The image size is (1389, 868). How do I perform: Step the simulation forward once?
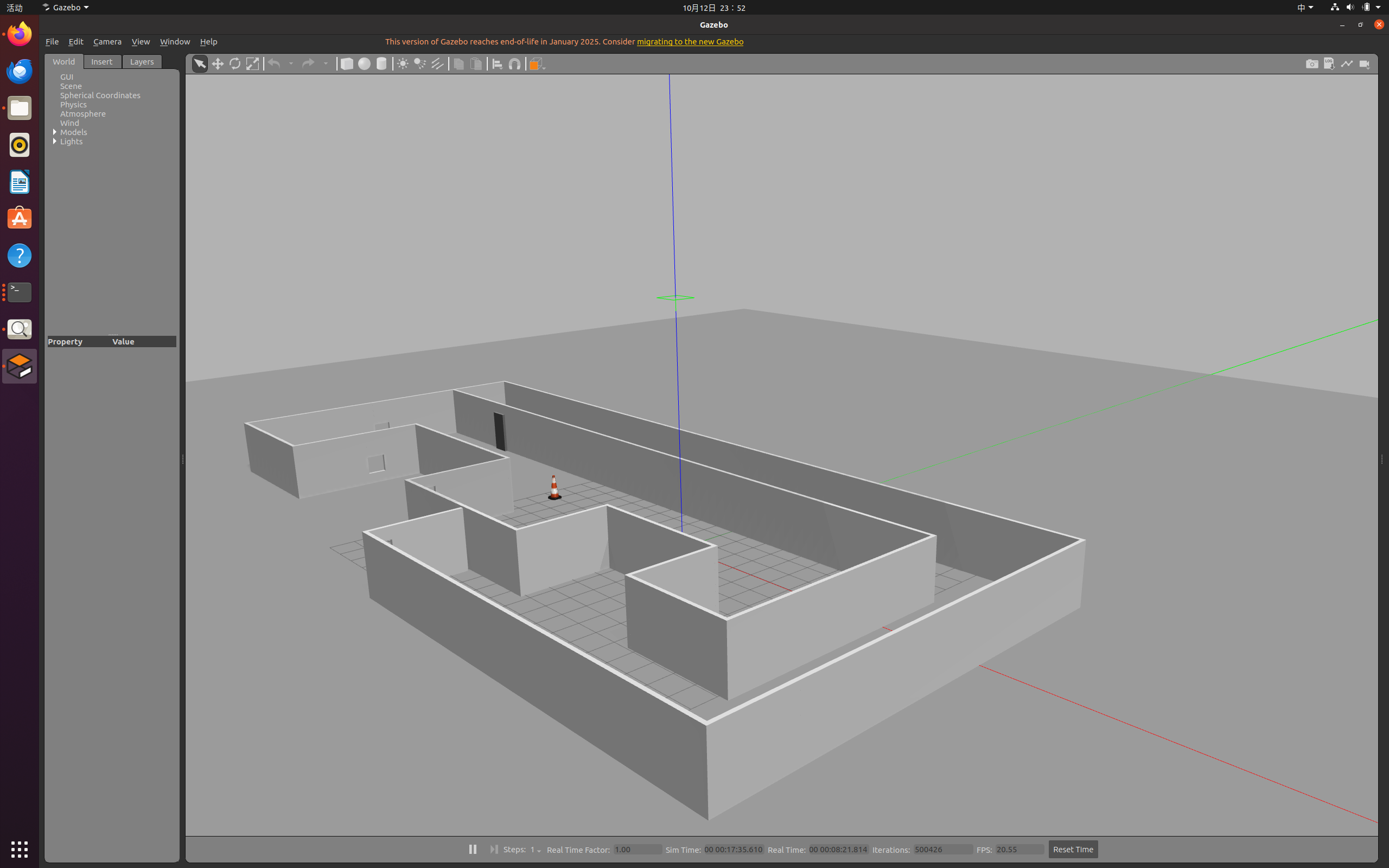pyautogui.click(x=494, y=849)
